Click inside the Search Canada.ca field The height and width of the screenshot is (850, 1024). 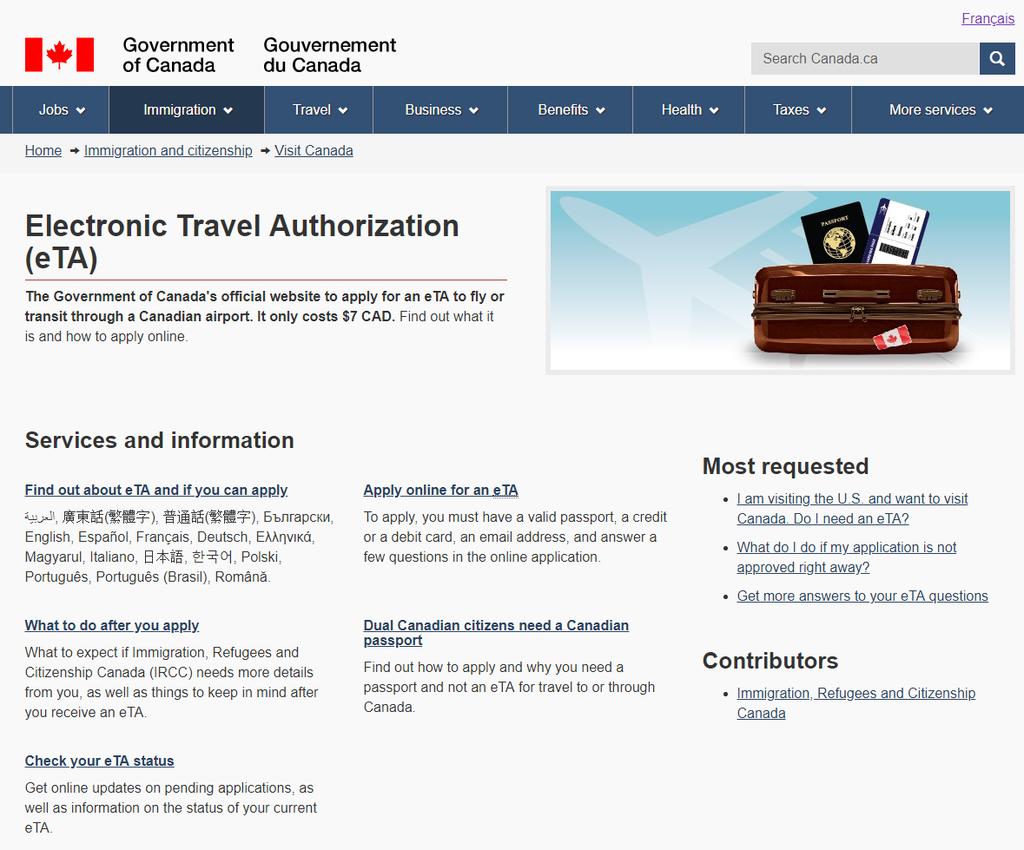point(865,59)
